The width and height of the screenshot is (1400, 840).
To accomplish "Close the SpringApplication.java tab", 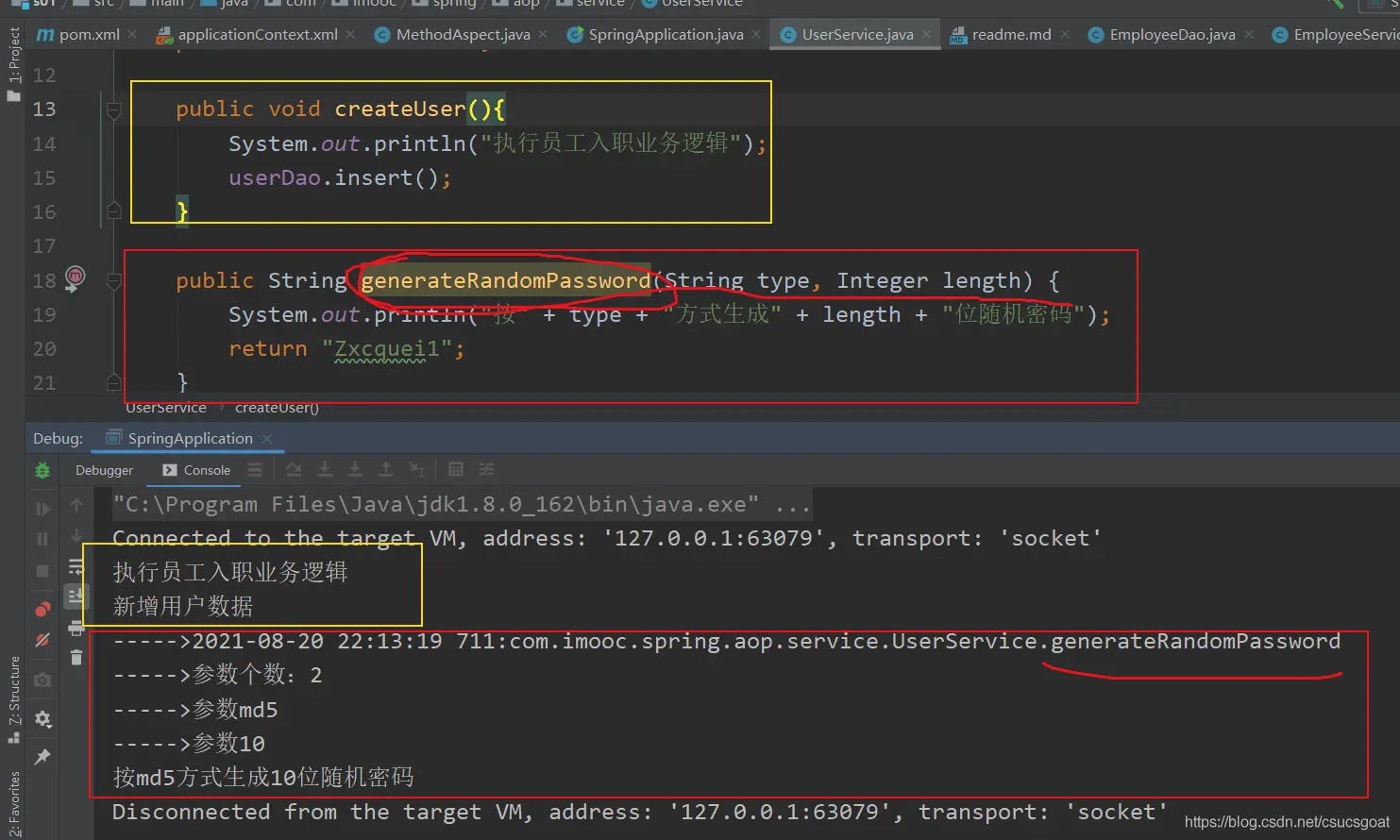I will coord(756,35).
